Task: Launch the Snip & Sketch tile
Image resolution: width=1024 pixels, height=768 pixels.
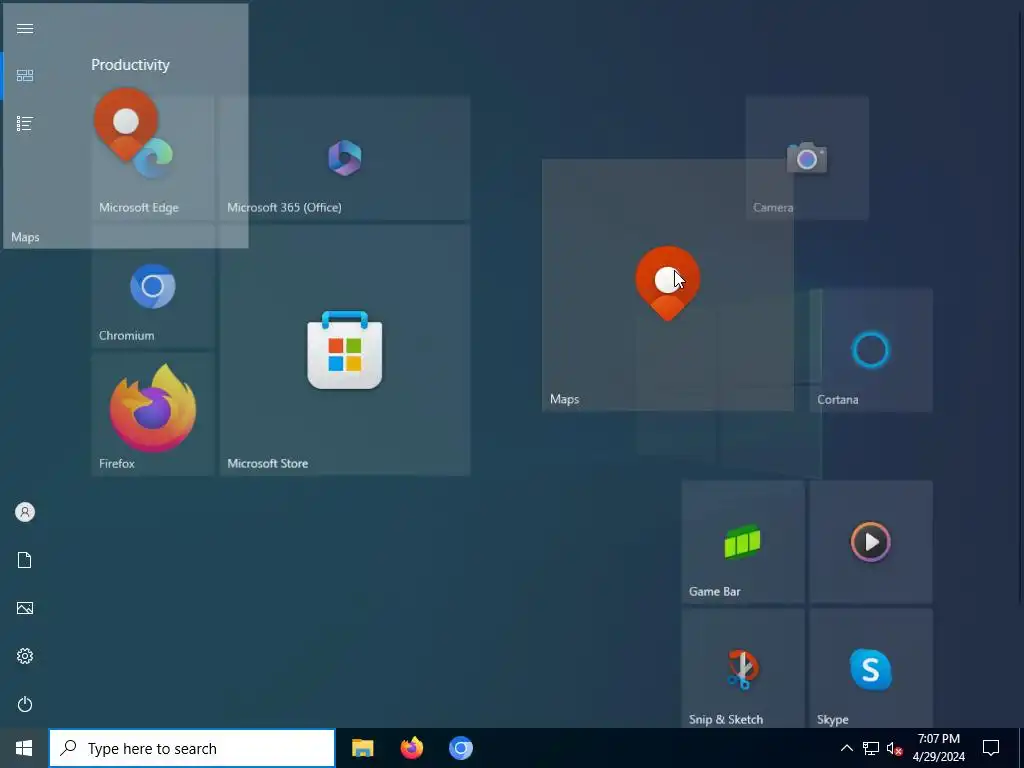Action: coord(743,669)
